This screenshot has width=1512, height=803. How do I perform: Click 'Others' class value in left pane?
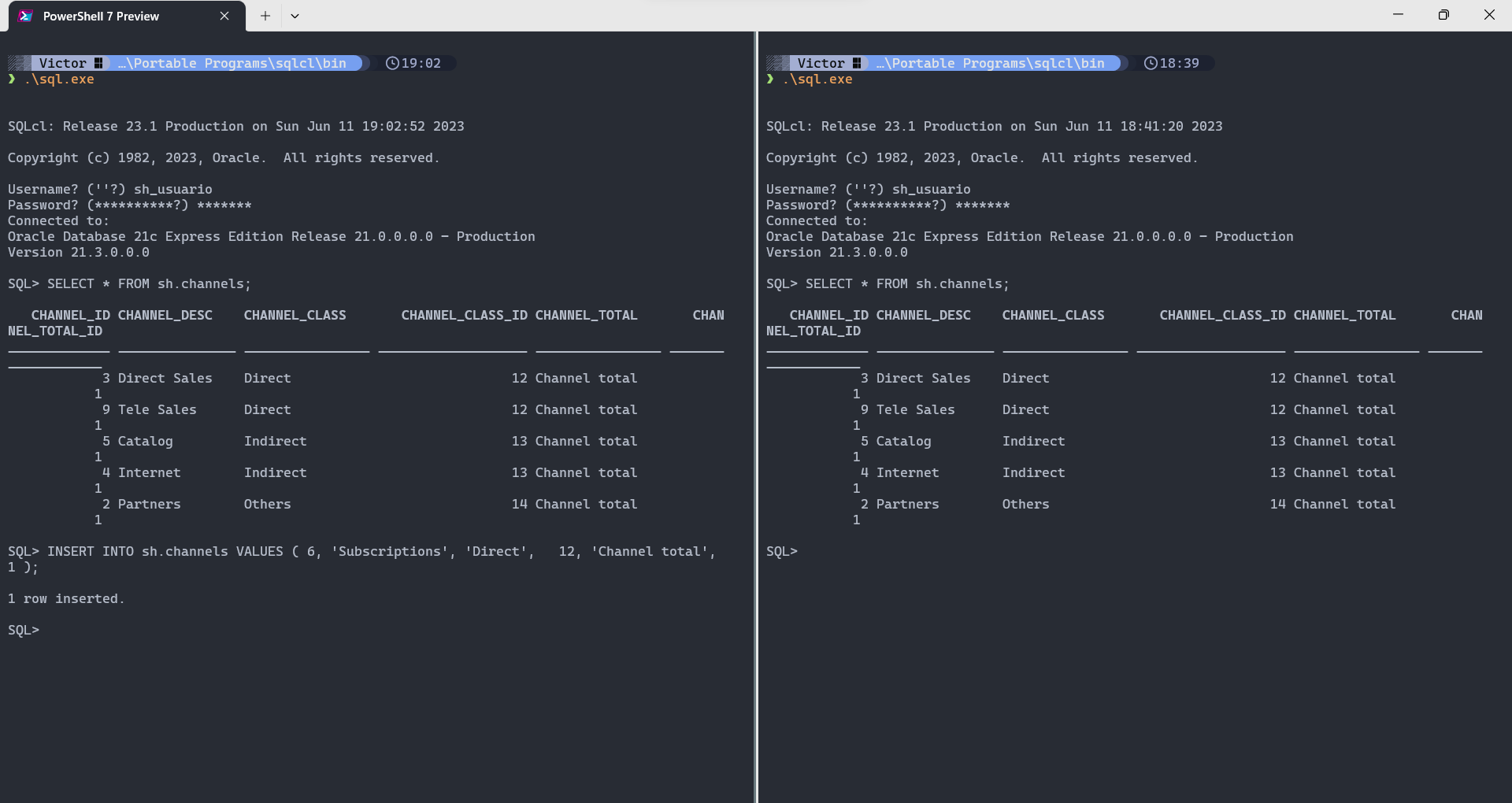click(x=268, y=504)
